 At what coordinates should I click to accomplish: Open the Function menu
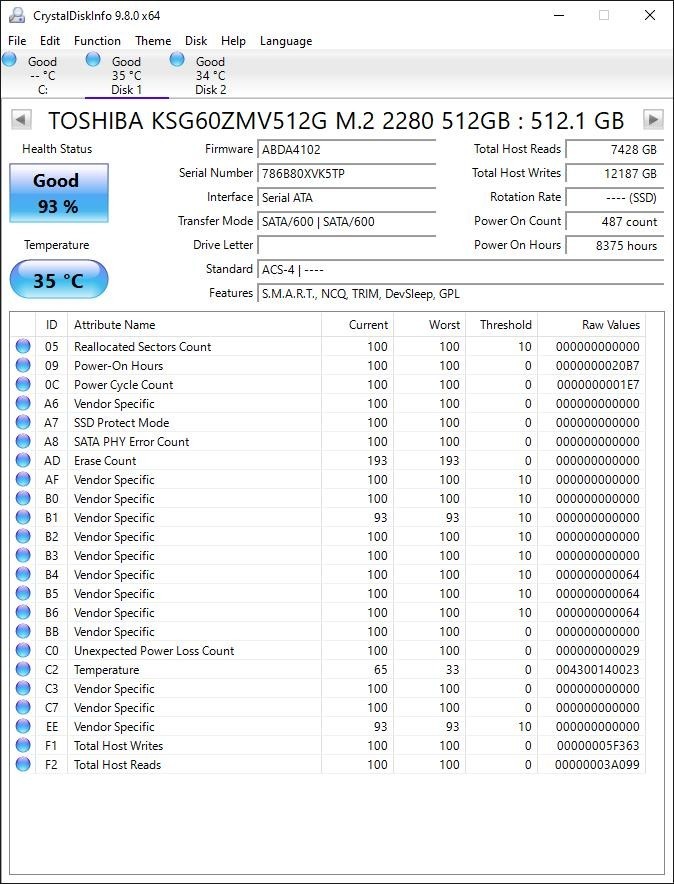pyautogui.click(x=97, y=41)
